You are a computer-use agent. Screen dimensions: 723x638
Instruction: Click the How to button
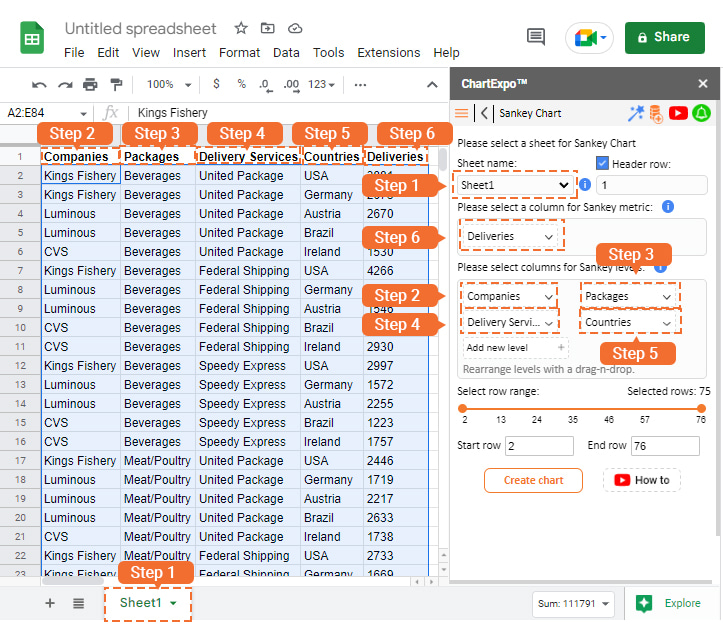coord(642,480)
